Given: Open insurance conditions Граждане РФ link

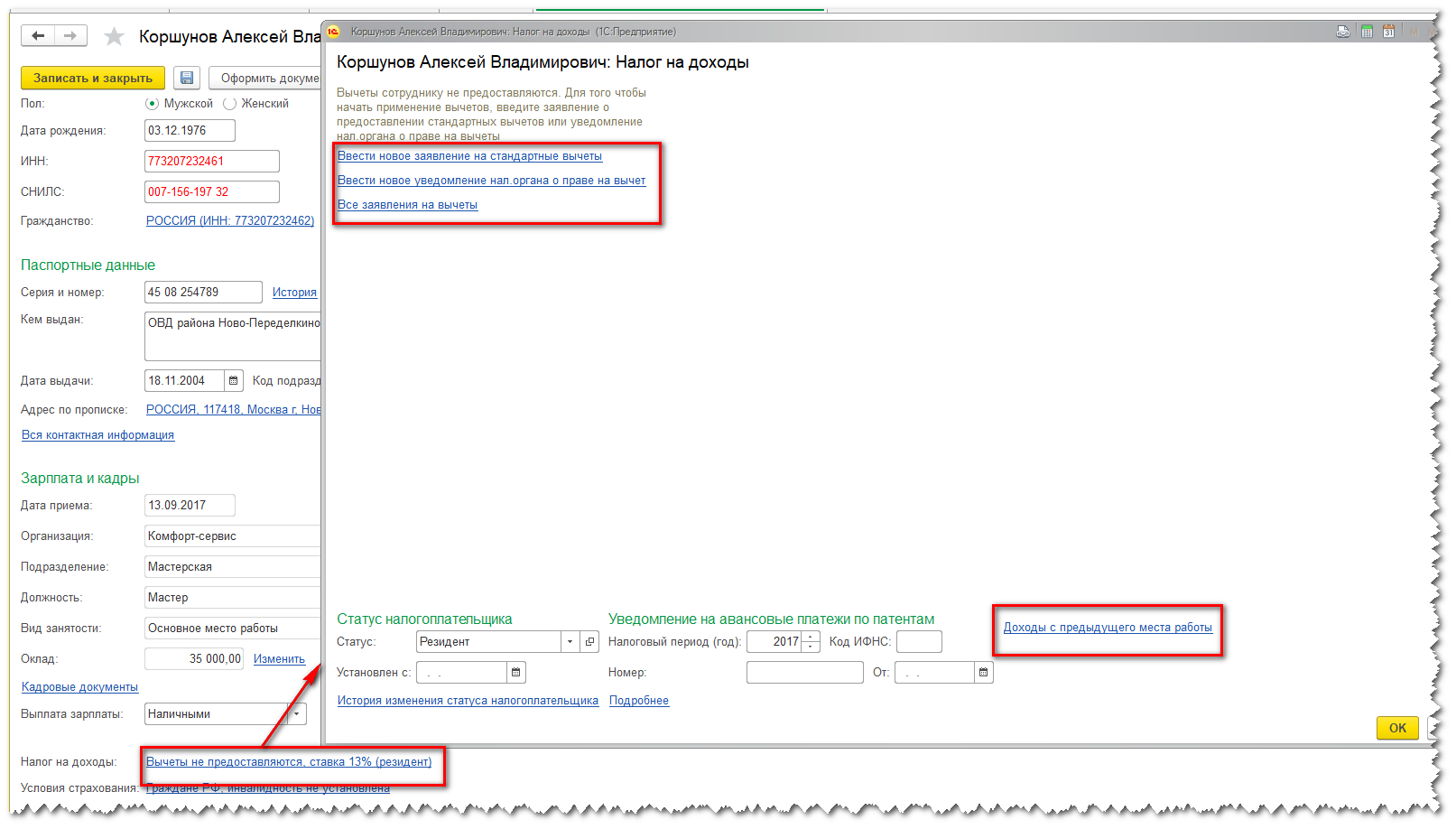Looking at the screenshot, I should click(x=268, y=788).
